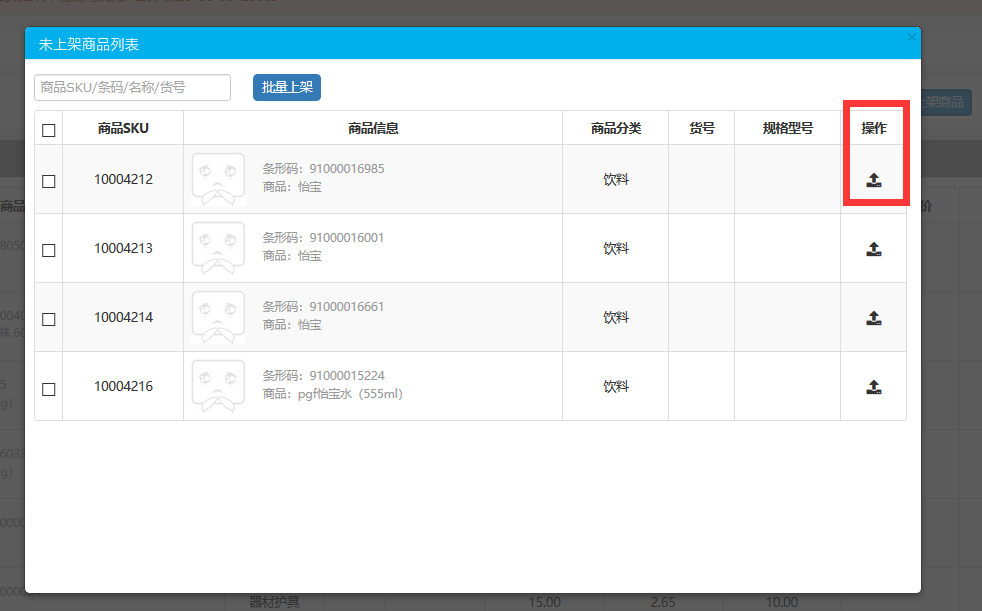Tick the checkbox for SKU 10004216

[x=48, y=389]
